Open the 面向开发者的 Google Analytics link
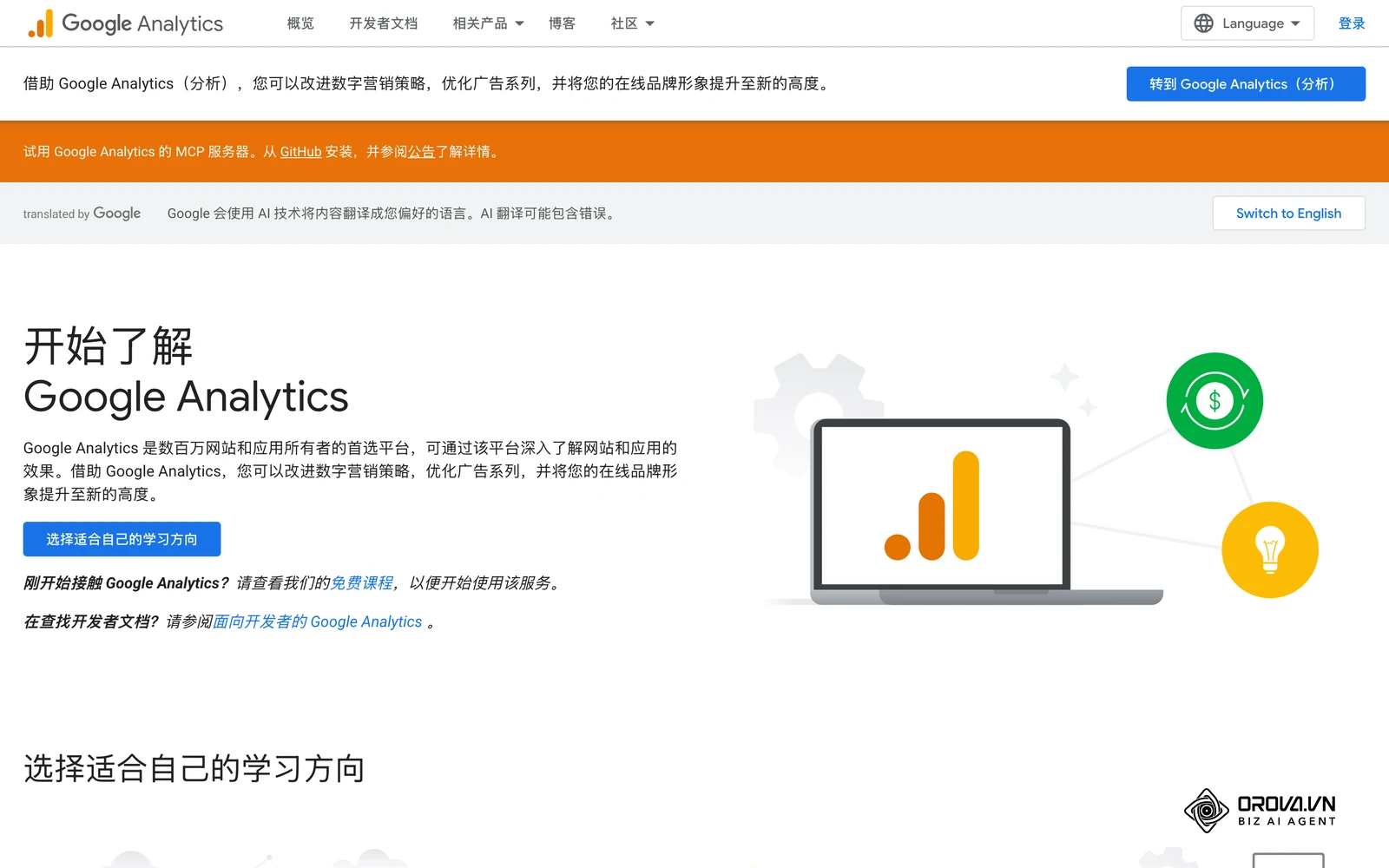The width and height of the screenshot is (1389, 868). tap(318, 621)
